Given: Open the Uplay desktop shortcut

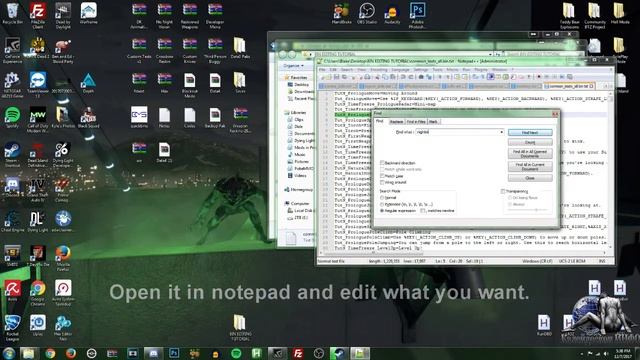Looking at the screenshot, I should point(38,326).
